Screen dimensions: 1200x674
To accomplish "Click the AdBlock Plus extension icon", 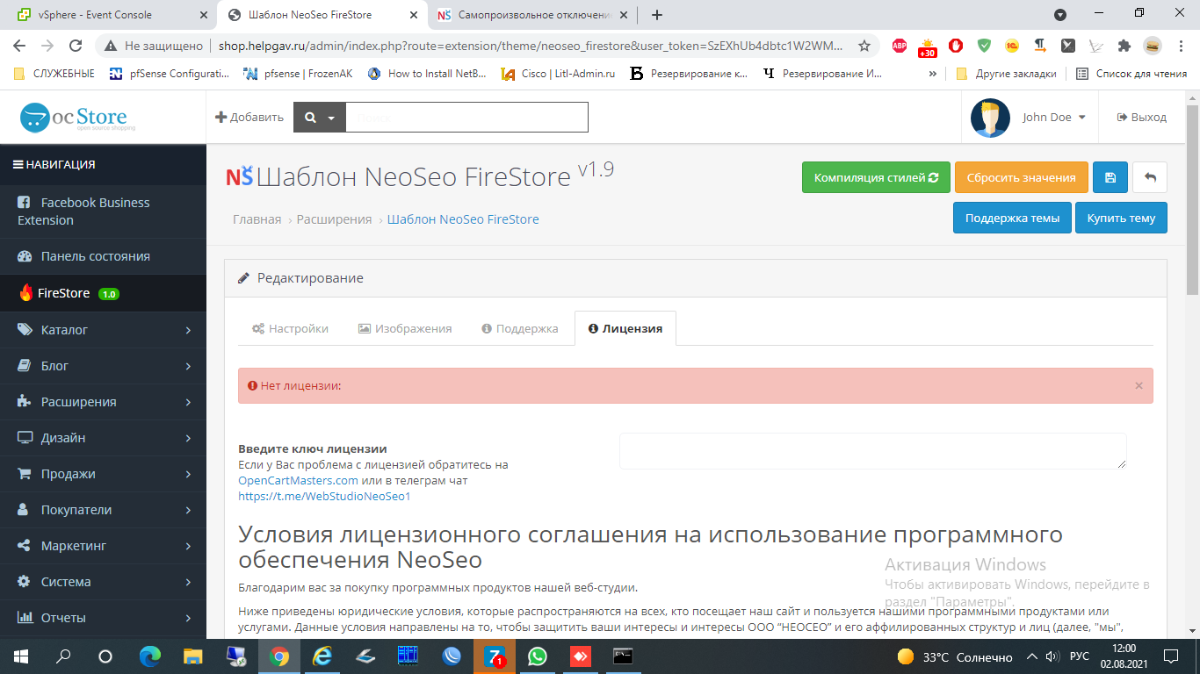I will 899,46.
